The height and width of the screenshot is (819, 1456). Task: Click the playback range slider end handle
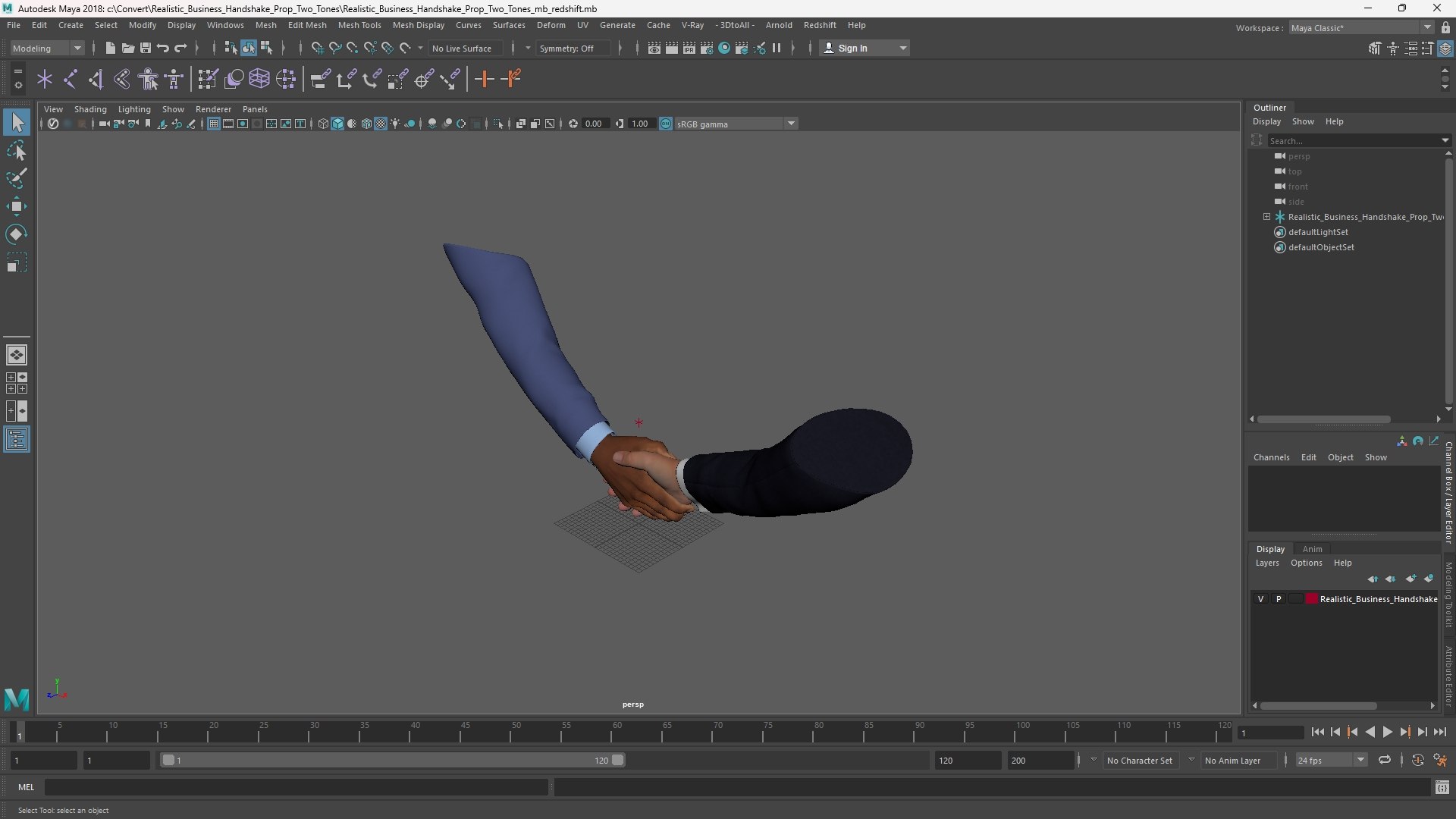tap(618, 760)
